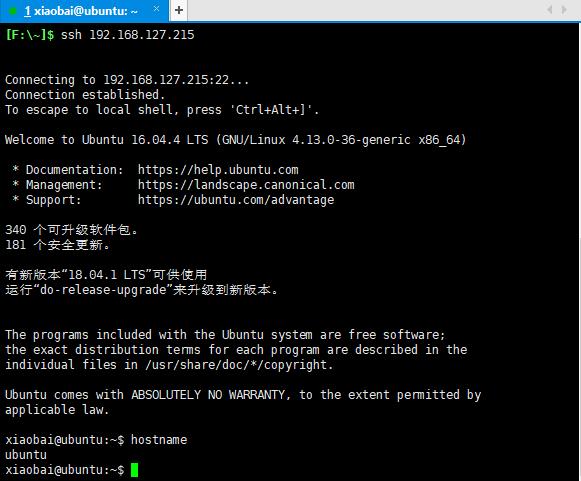Open the https://ubuntu.com/advantage support link
This screenshot has height=481, width=581.
click(x=236, y=200)
